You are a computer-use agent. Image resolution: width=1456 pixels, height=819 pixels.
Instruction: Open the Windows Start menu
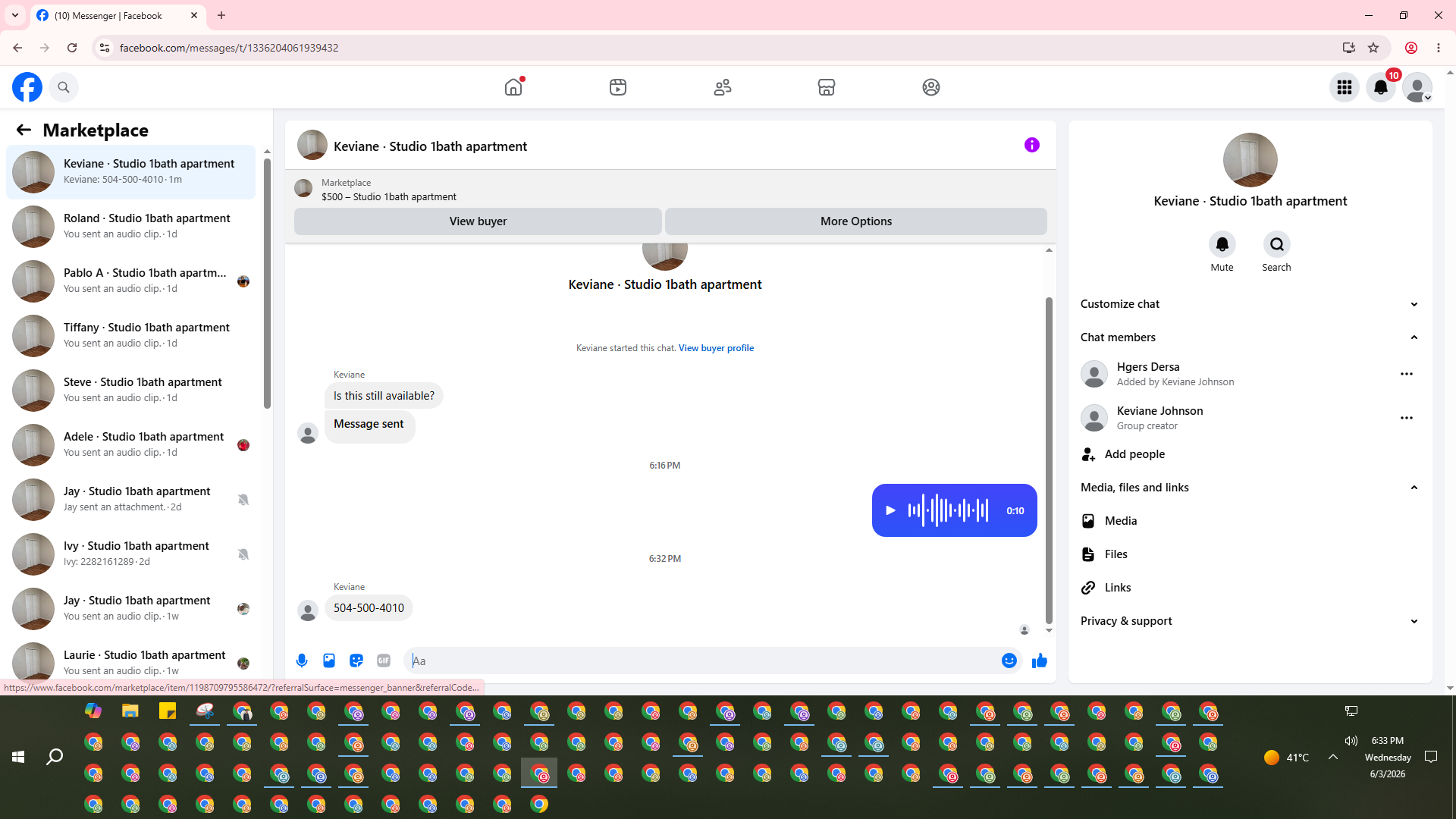[18, 757]
